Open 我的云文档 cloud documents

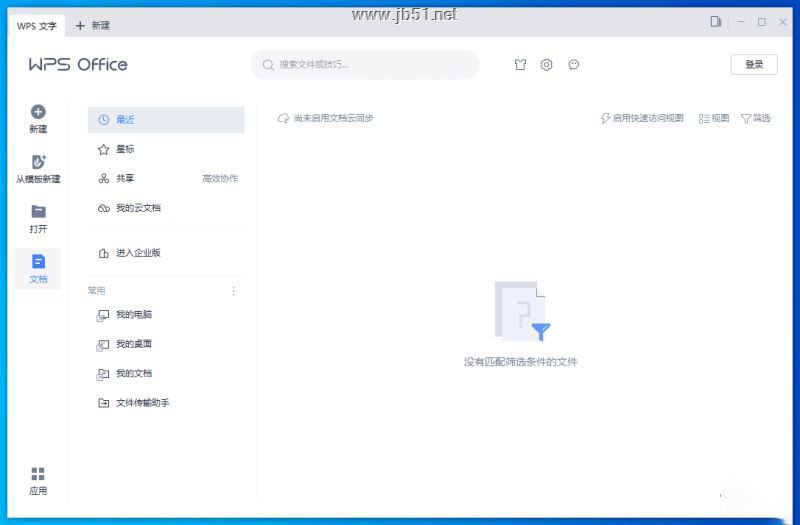[x=166, y=208]
